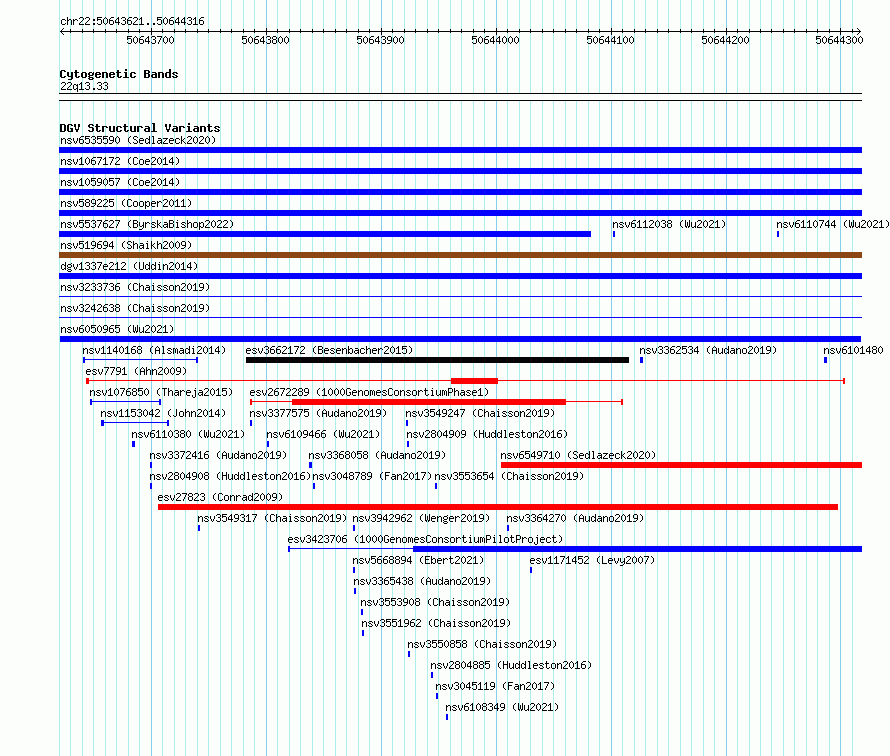Select the brown nsv519694 (Shaikh2009) bar

(460, 255)
